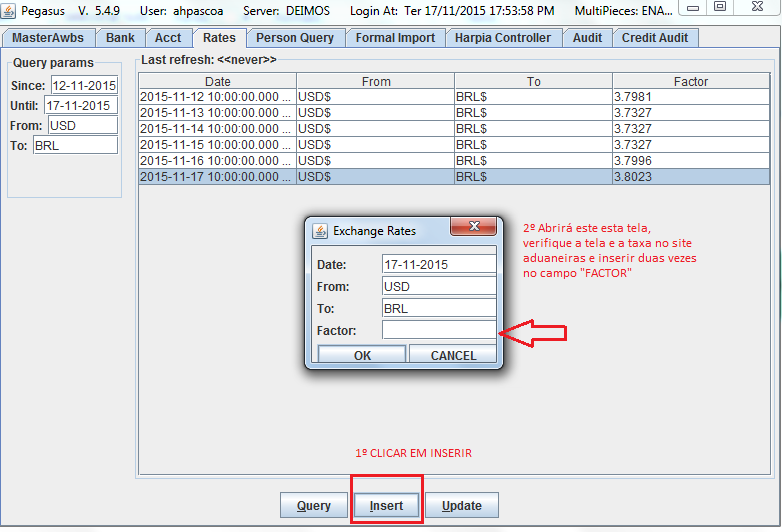
Task: Select the 2015-11-13 rate row
Action: pyautogui.click(x=454, y=113)
